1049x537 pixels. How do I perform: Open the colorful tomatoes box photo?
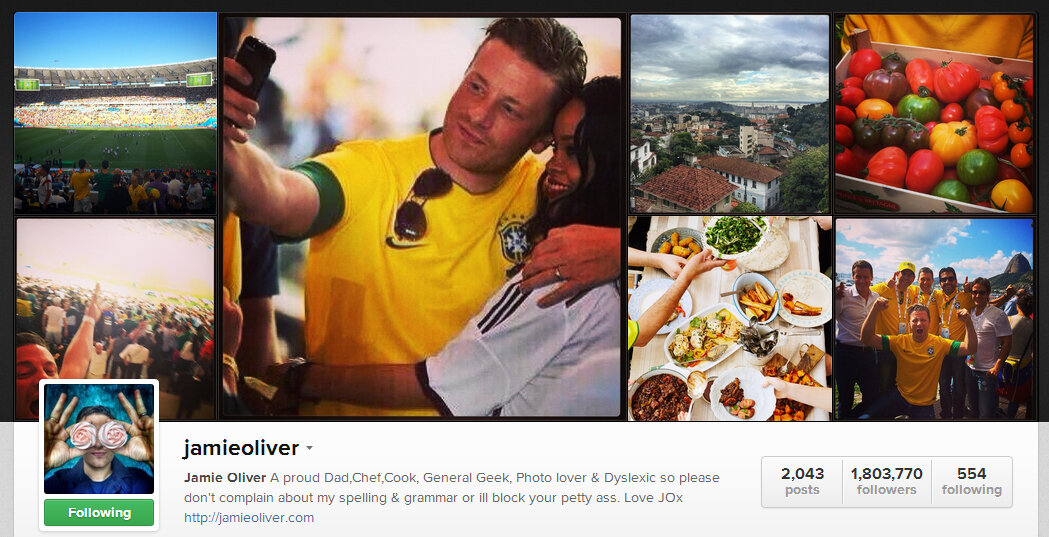click(x=934, y=113)
